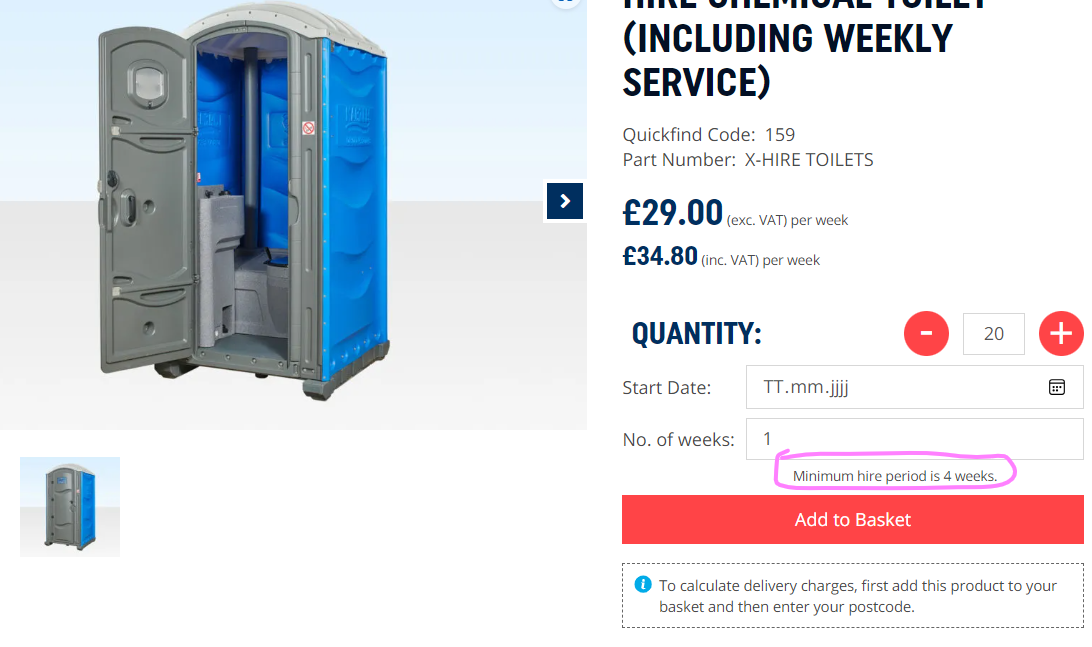This screenshot has height=647, width=1092.
Task: Click the delivery charges information text
Action: coord(858,596)
